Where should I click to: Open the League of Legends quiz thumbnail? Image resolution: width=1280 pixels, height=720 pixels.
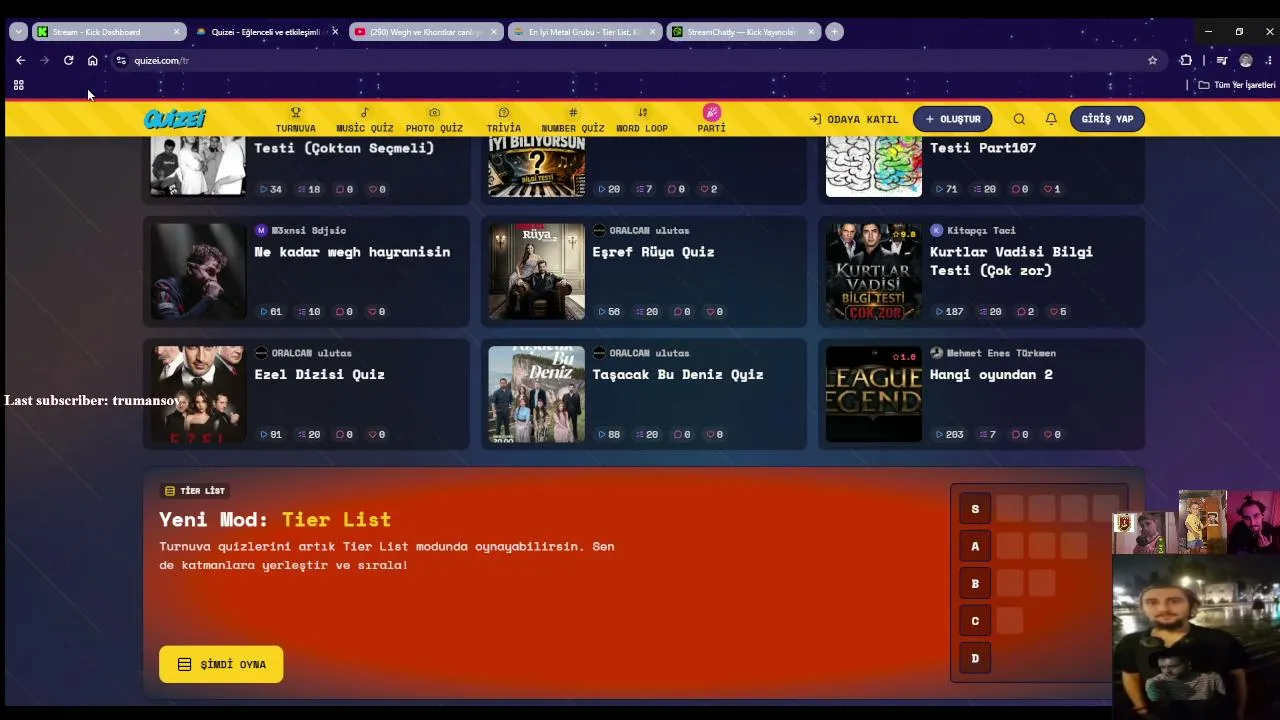tap(874, 394)
